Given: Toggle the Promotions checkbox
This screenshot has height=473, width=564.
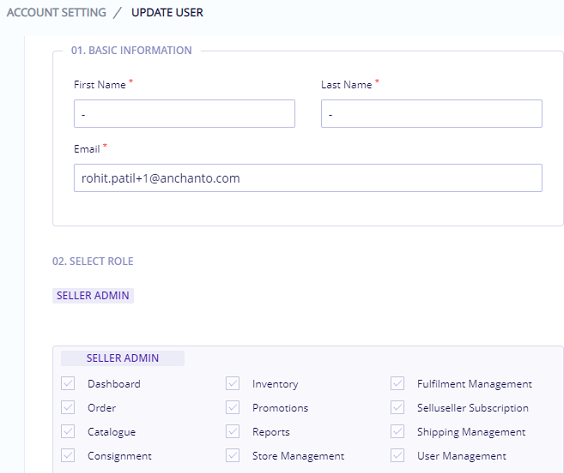Looking at the screenshot, I should pyautogui.click(x=233, y=408).
